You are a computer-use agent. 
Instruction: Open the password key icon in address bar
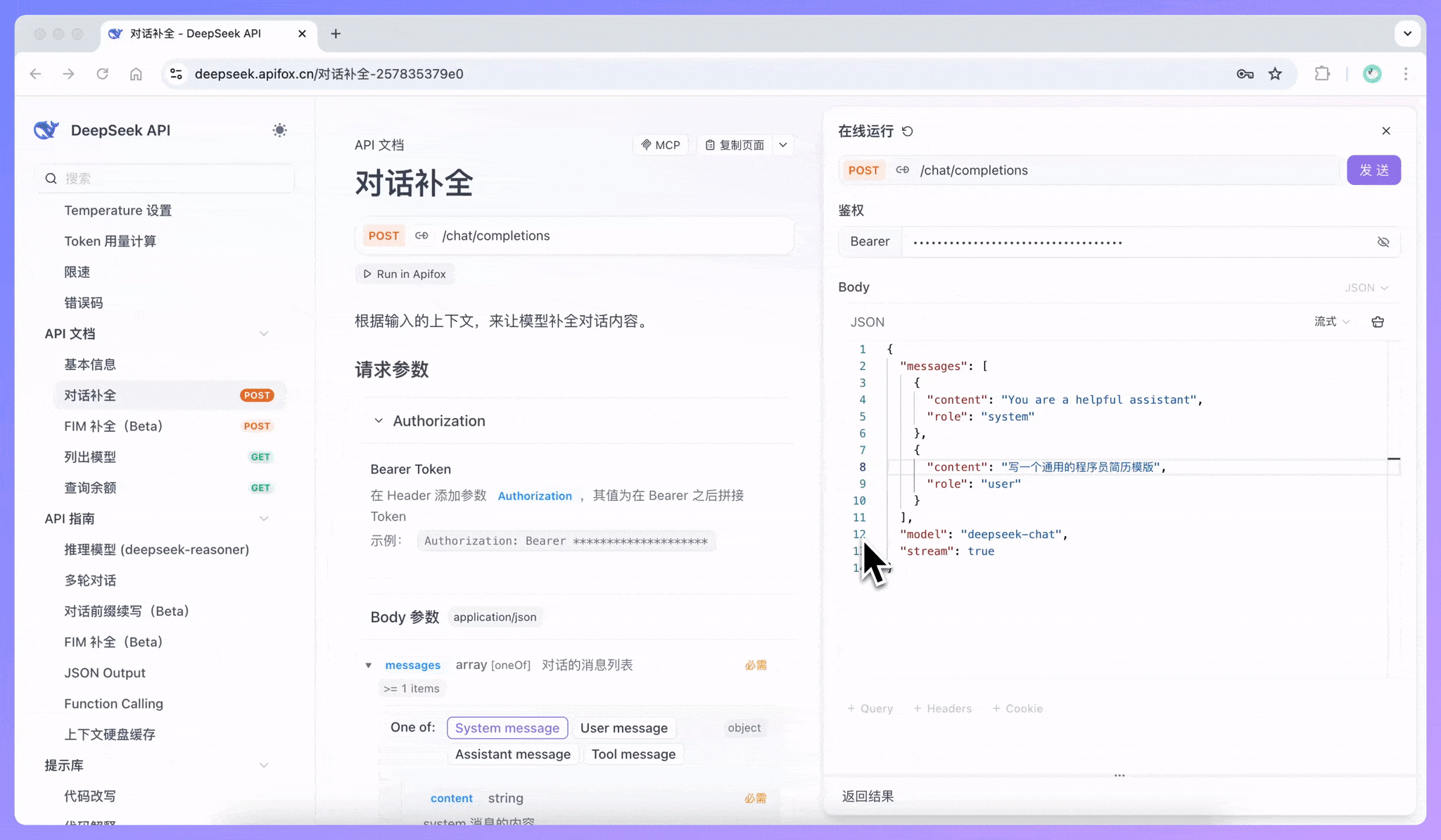(x=1245, y=74)
